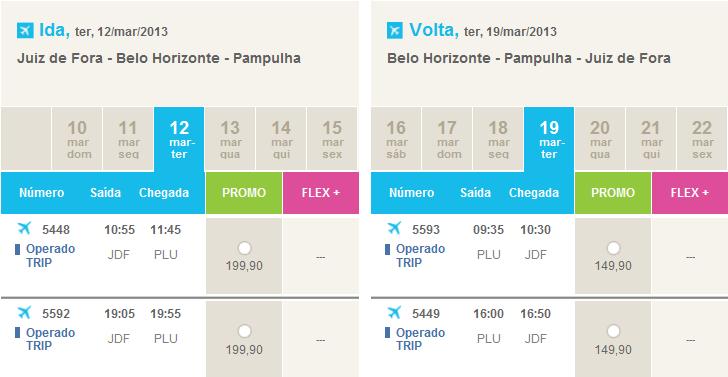
Task: Select PROMO fare 149,90 for flight 5593
Action: pos(613,248)
